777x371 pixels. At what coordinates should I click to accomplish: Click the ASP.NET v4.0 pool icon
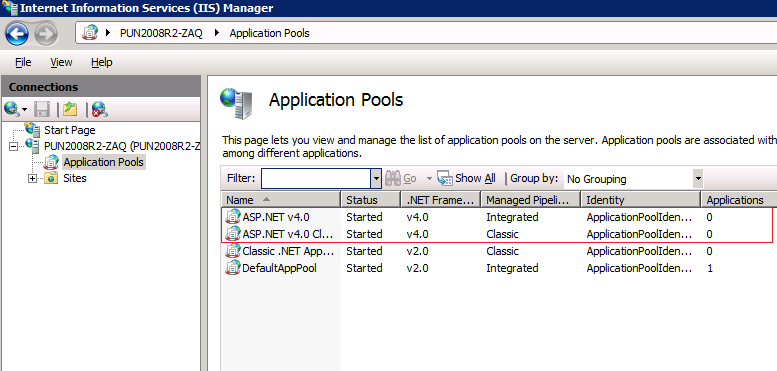(232, 217)
